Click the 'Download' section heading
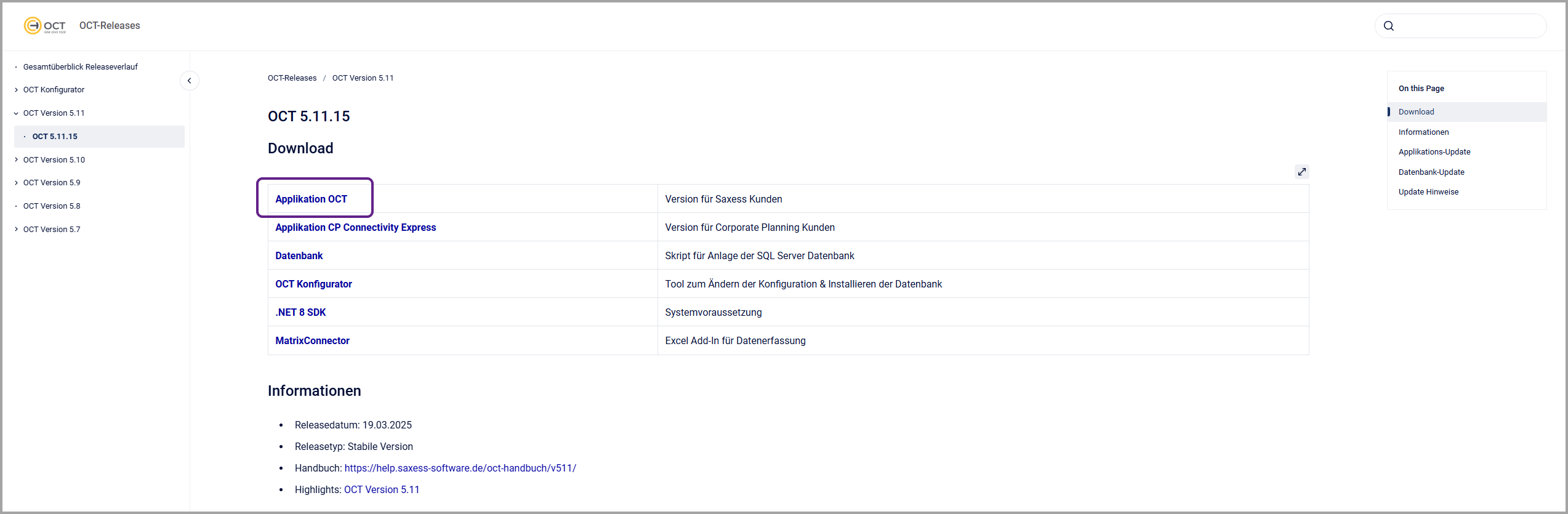 300,148
